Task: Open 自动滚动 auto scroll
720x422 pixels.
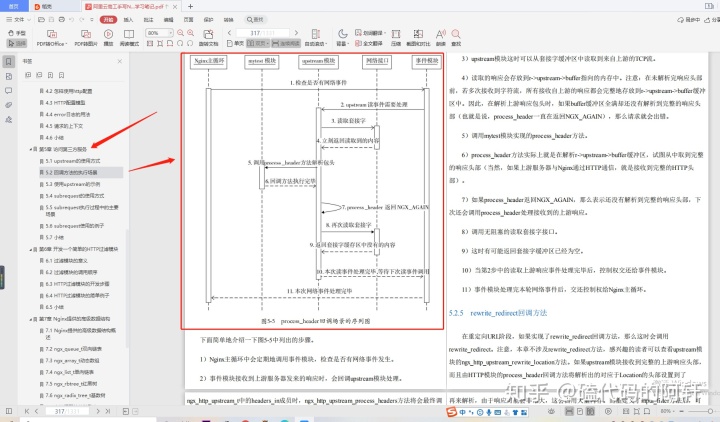Action: click(x=315, y=38)
